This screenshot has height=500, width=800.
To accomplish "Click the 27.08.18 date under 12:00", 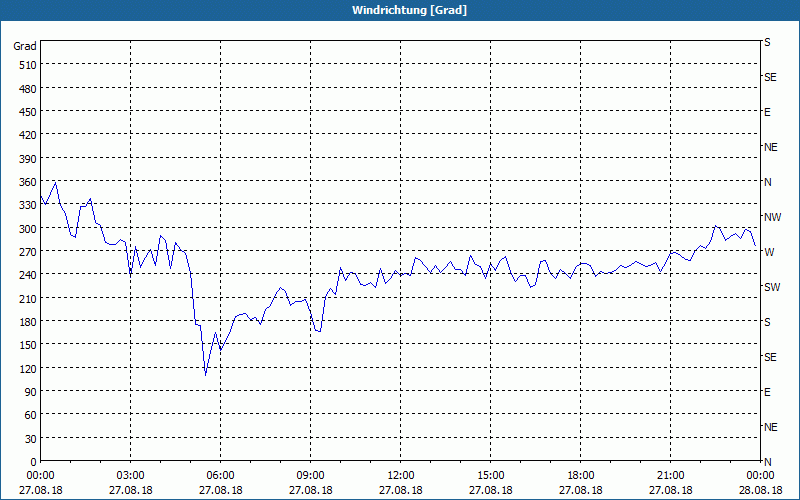I will tap(401, 490).
